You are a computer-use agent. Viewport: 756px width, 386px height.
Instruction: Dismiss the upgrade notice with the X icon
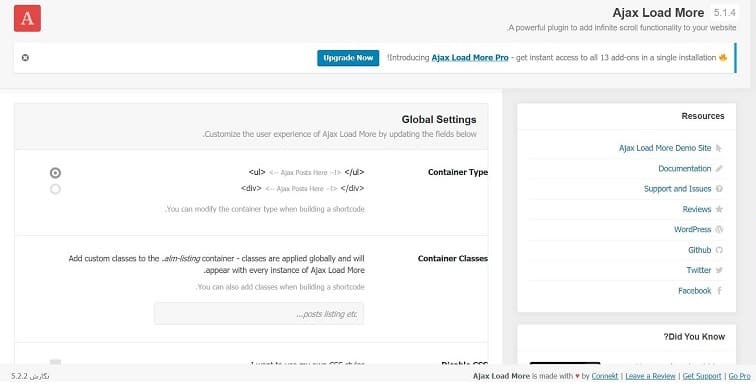pyautogui.click(x=25, y=58)
